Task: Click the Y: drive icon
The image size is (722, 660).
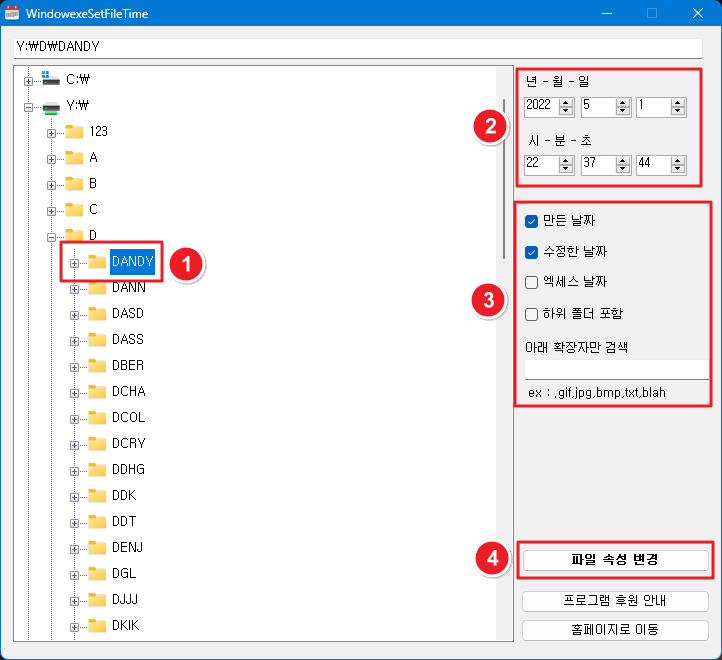Action: 51,105
